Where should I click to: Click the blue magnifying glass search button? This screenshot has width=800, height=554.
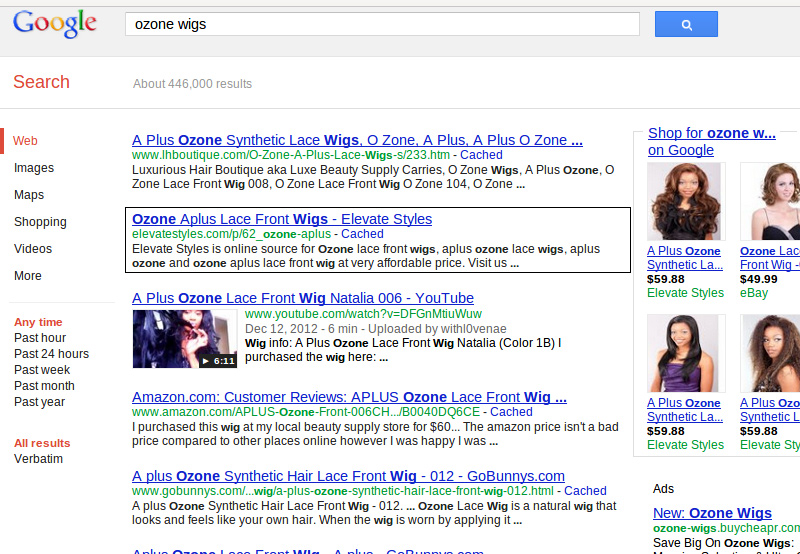(686, 24)
